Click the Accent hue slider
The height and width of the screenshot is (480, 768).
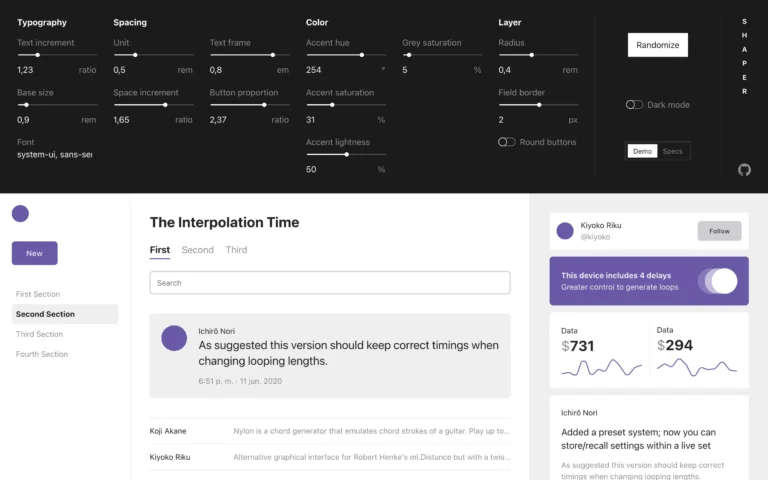coord(346,55)
